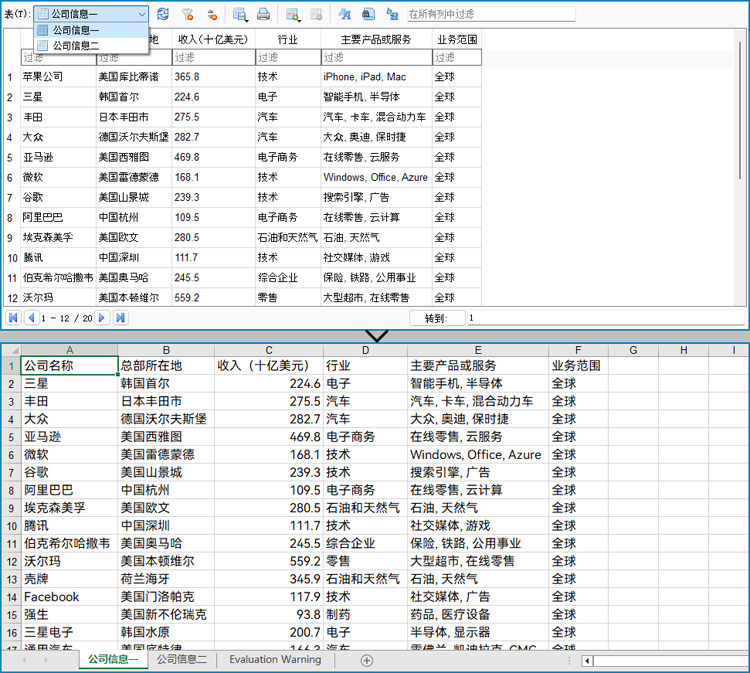Switch to 公司信息二 sheet tab
Viewport: 750px width, 673px height.
click(182, 659)
